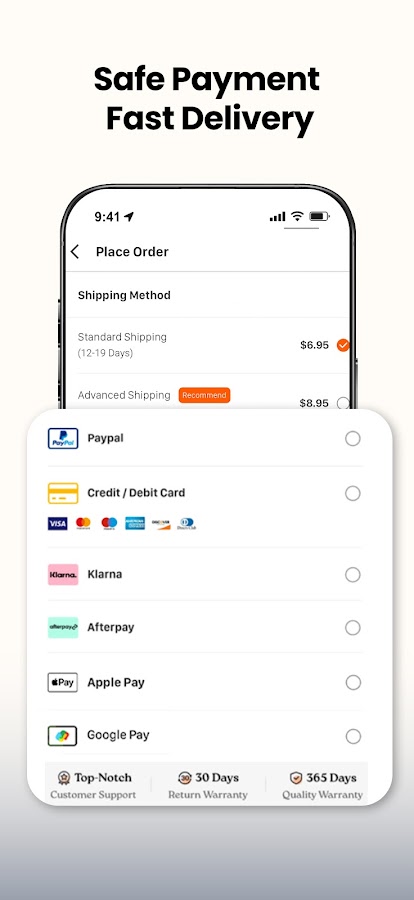Select the Credit / Debit Card radio button
This screenshot has width=414, height=900.
point(353,494)
